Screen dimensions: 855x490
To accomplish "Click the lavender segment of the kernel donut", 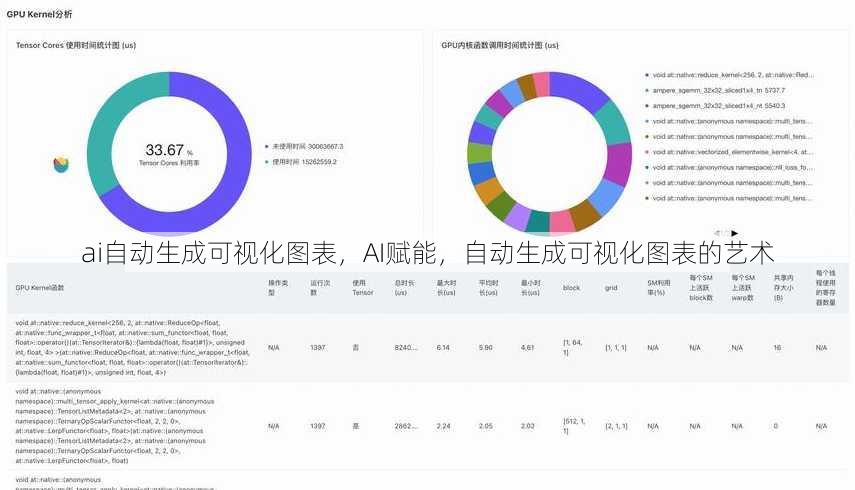I will click(518, 217).
